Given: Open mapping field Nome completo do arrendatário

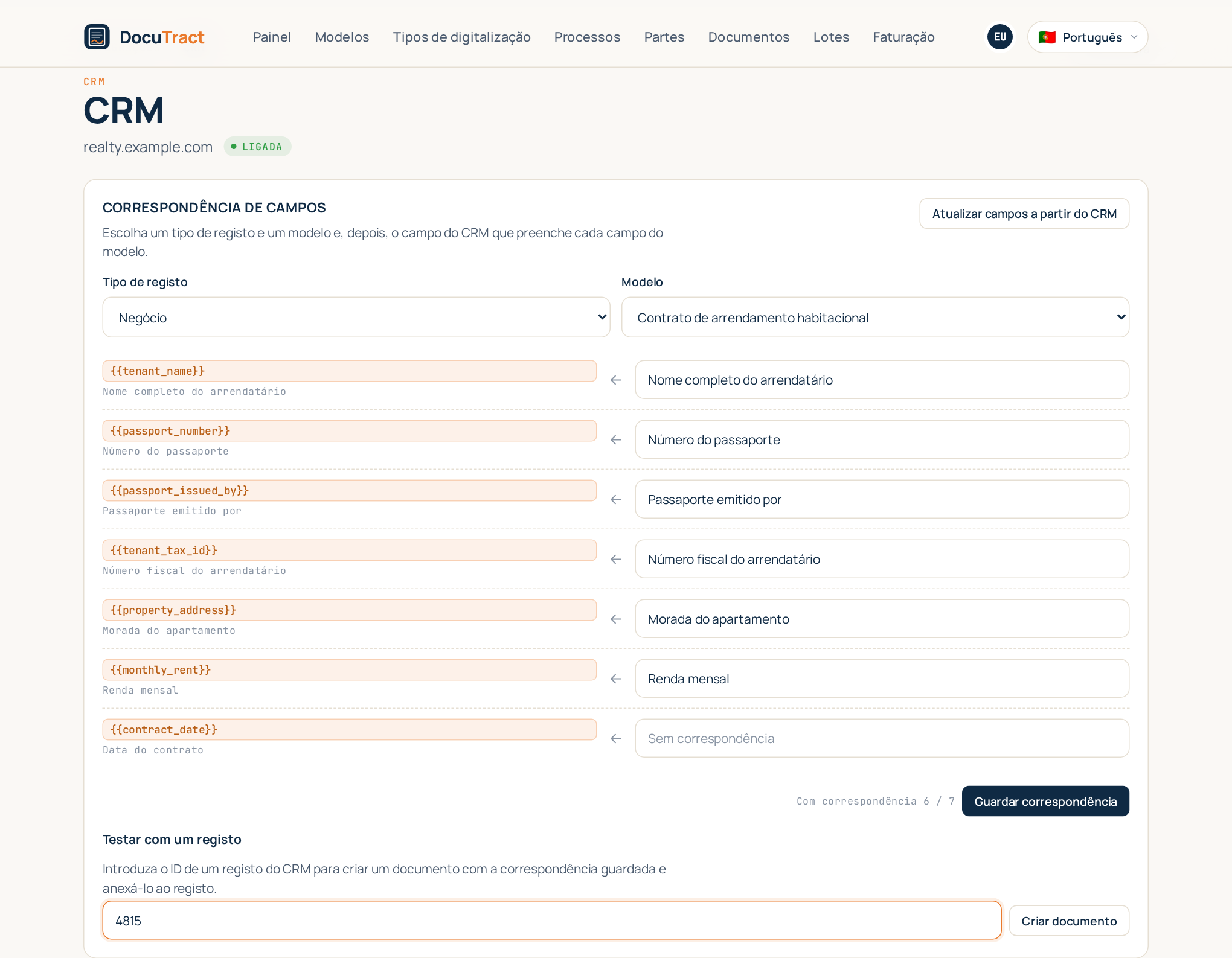Looking at the screenshot, I should (882, 380).
